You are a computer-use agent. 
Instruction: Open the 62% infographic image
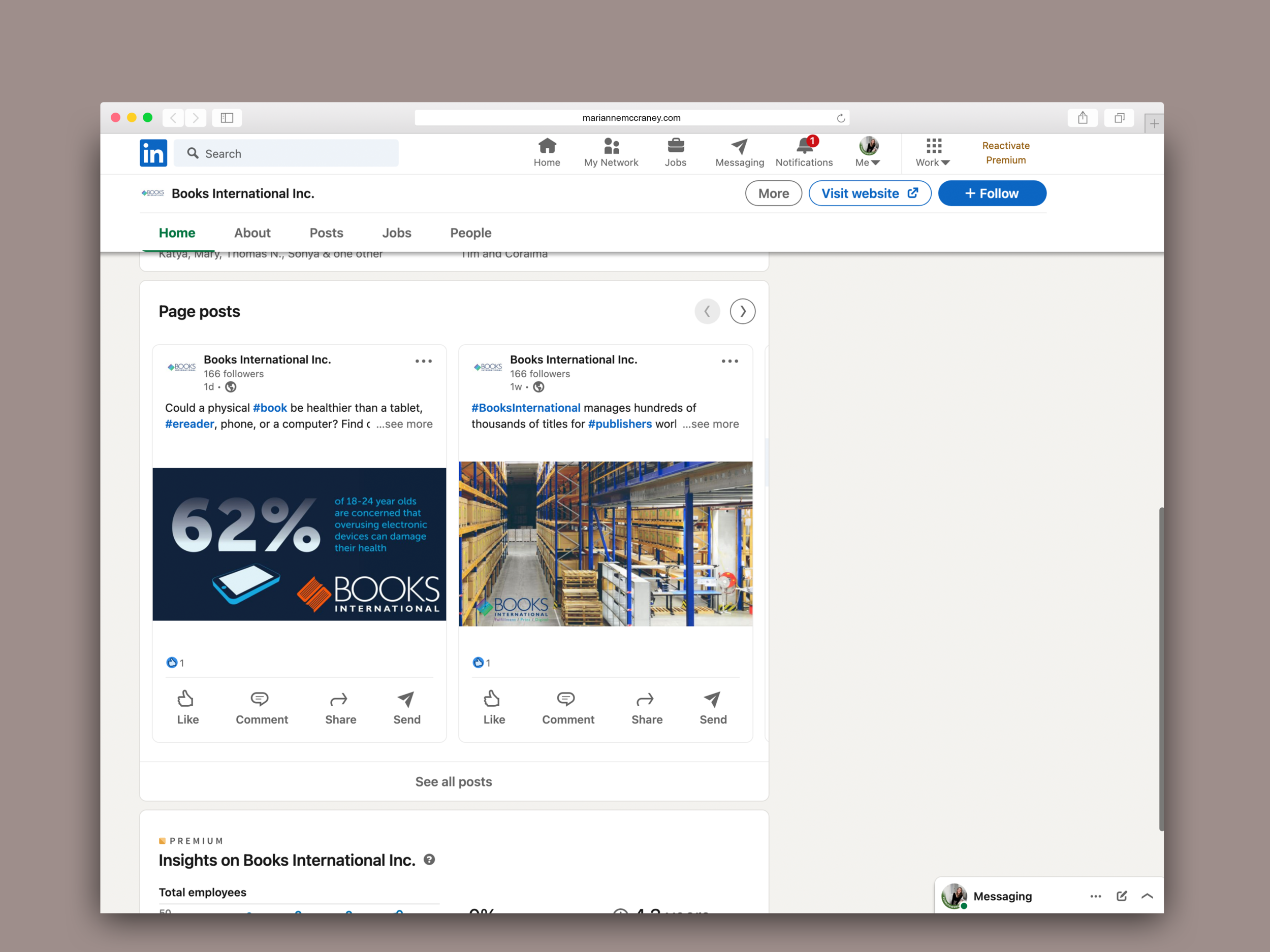pos(299,544)
